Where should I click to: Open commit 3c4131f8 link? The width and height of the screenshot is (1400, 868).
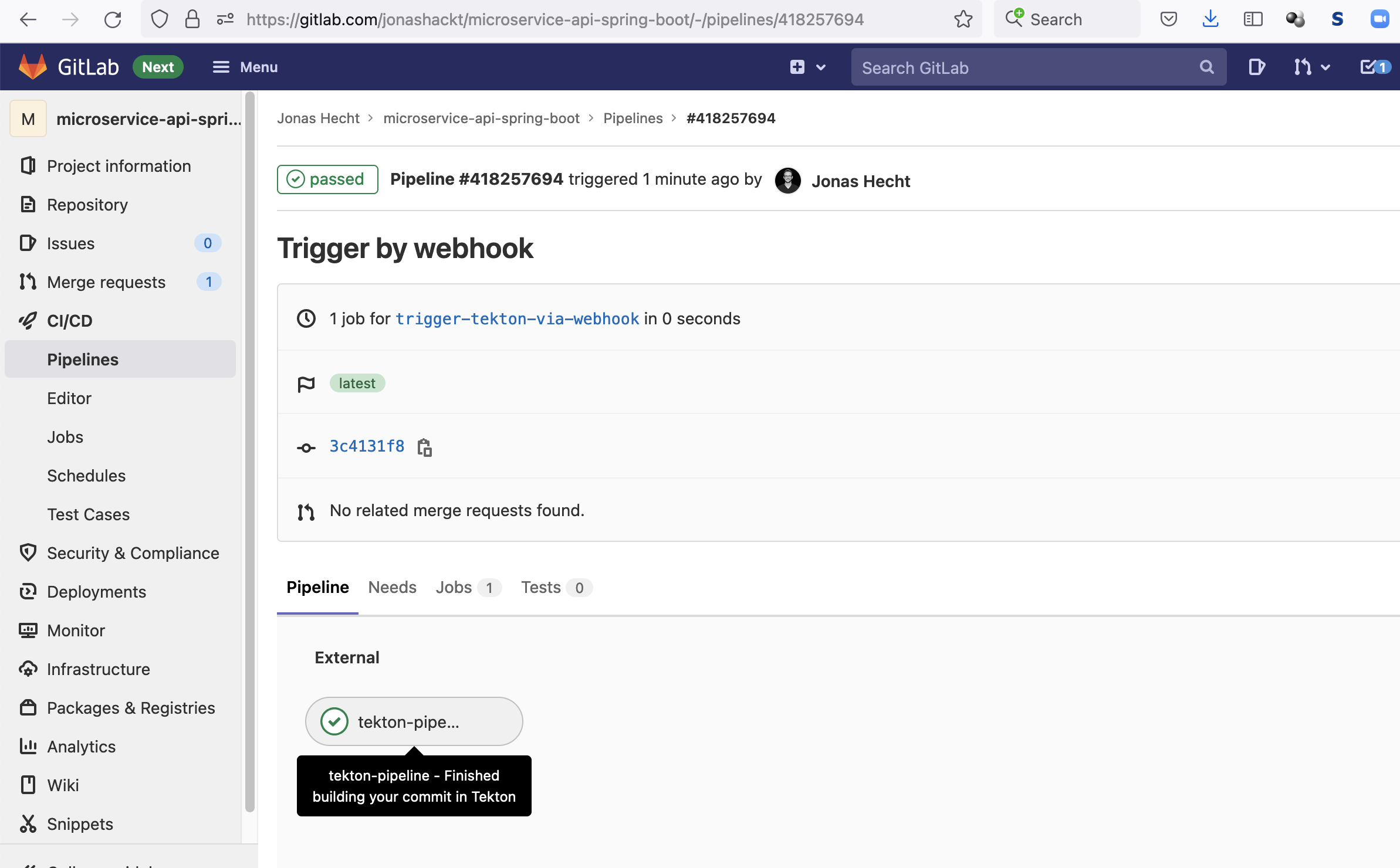click(367, 446)
